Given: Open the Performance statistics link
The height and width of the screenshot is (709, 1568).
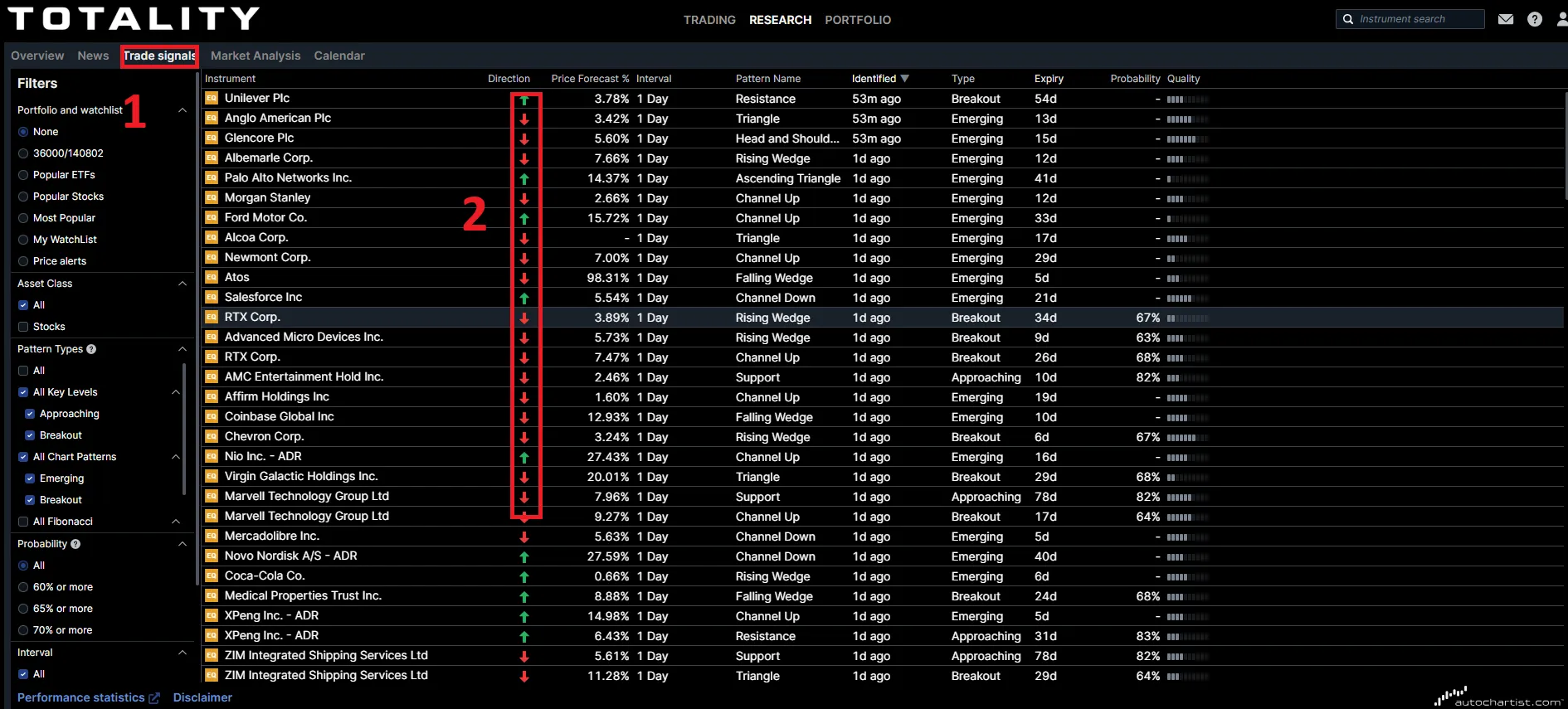Looking at the screenshot, I should point(80,697).
